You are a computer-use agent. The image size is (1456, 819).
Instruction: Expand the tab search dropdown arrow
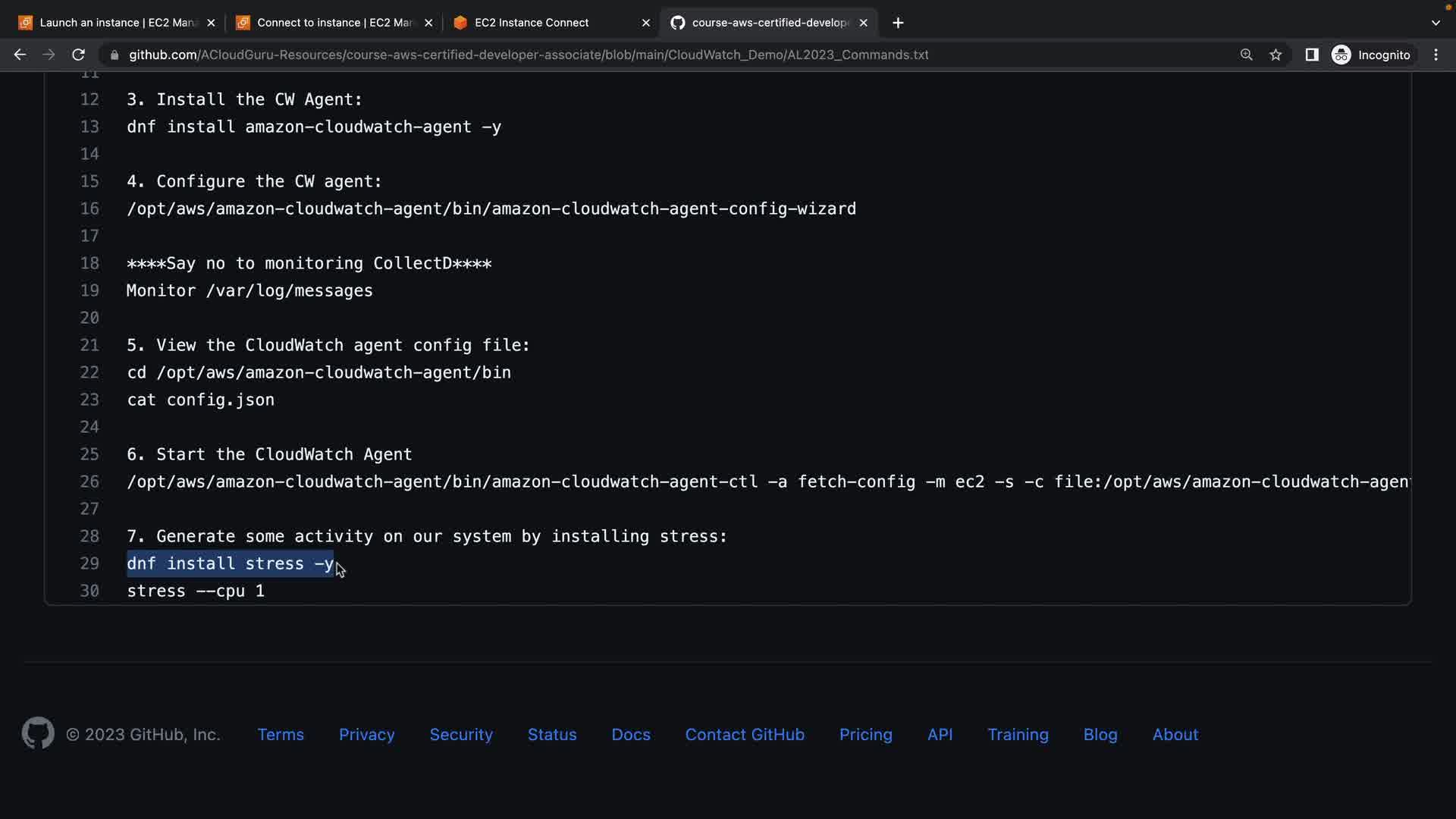[1435, 23]
